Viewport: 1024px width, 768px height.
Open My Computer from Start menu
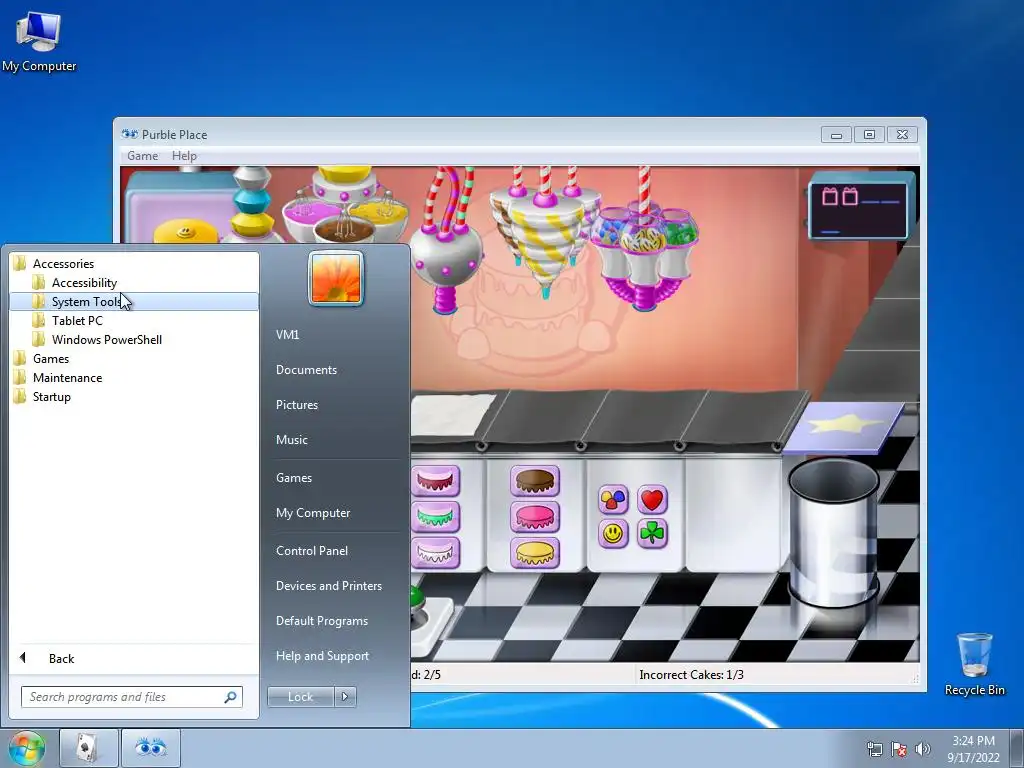313,513
